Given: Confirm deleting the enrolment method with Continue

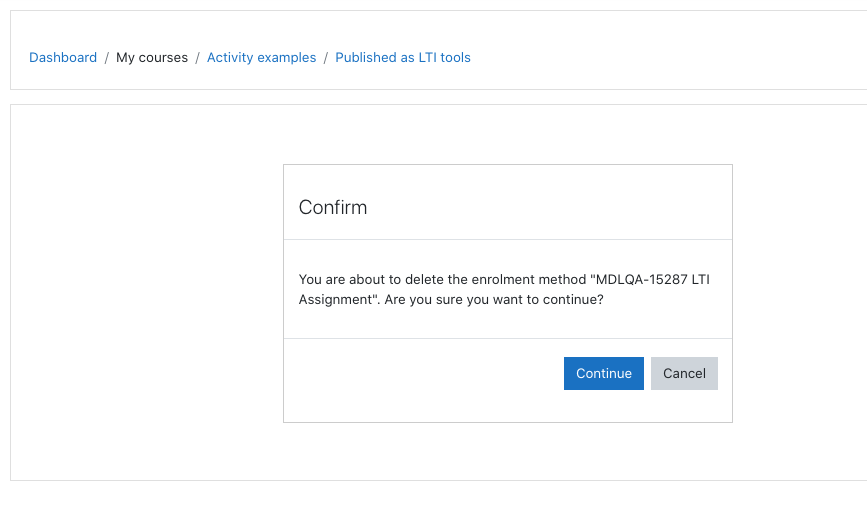Looking at the screenshot, I should click(603, 373).
